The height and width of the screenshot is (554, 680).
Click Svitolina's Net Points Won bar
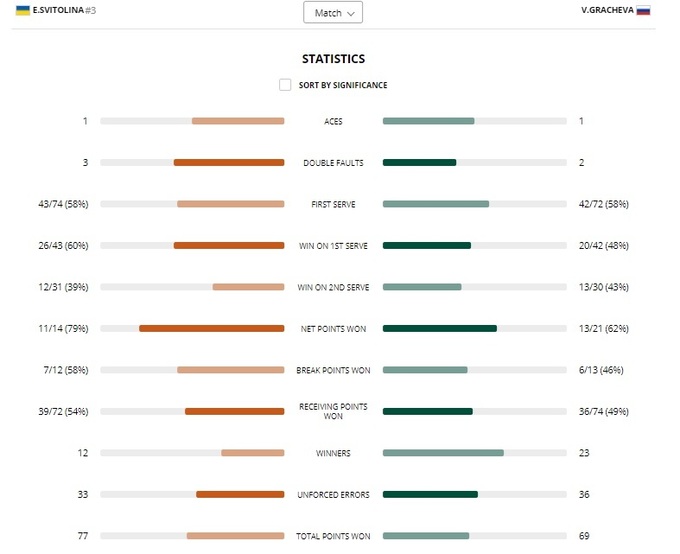click(211, 328)
